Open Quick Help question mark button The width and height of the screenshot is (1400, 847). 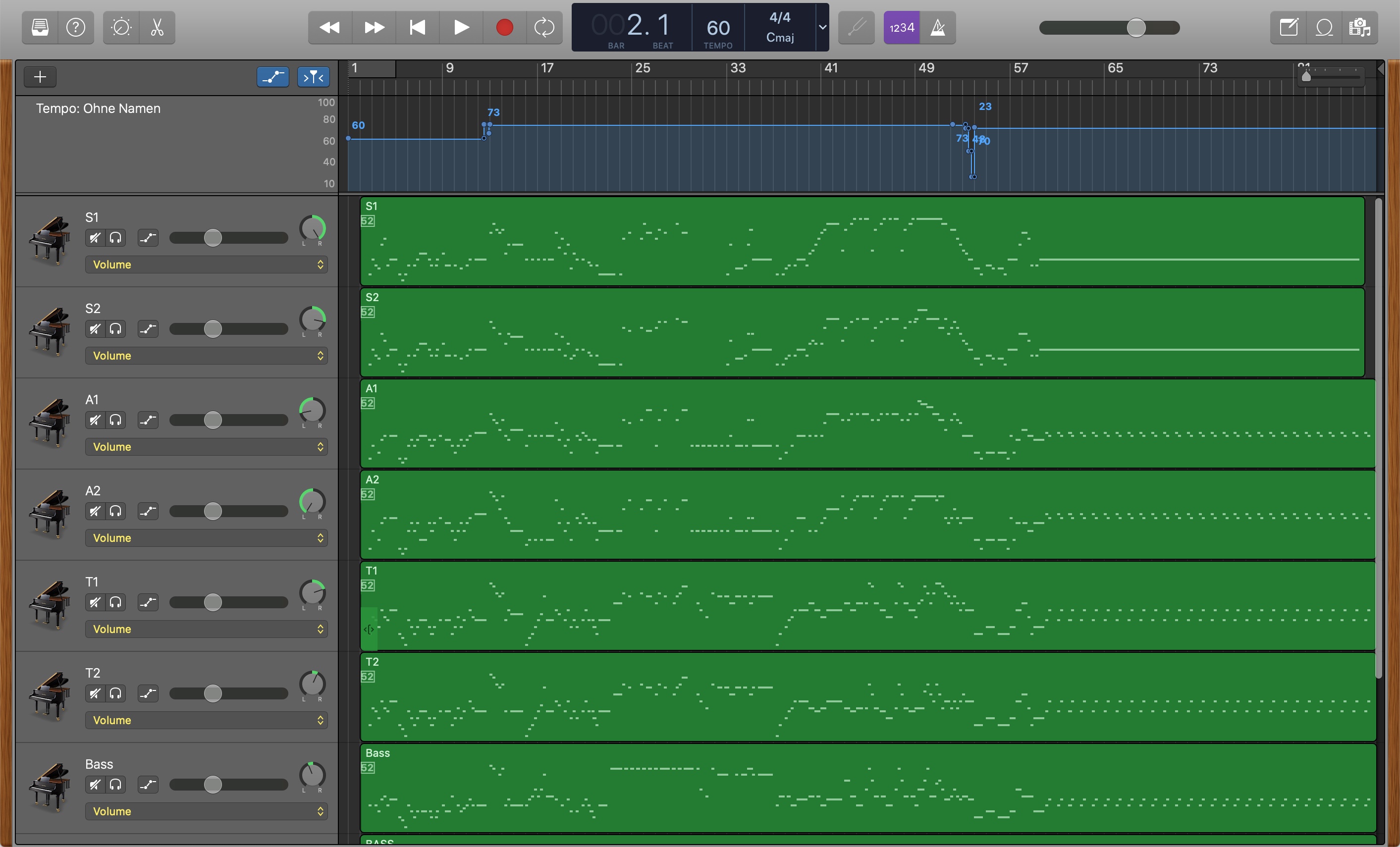coord(76,27)
